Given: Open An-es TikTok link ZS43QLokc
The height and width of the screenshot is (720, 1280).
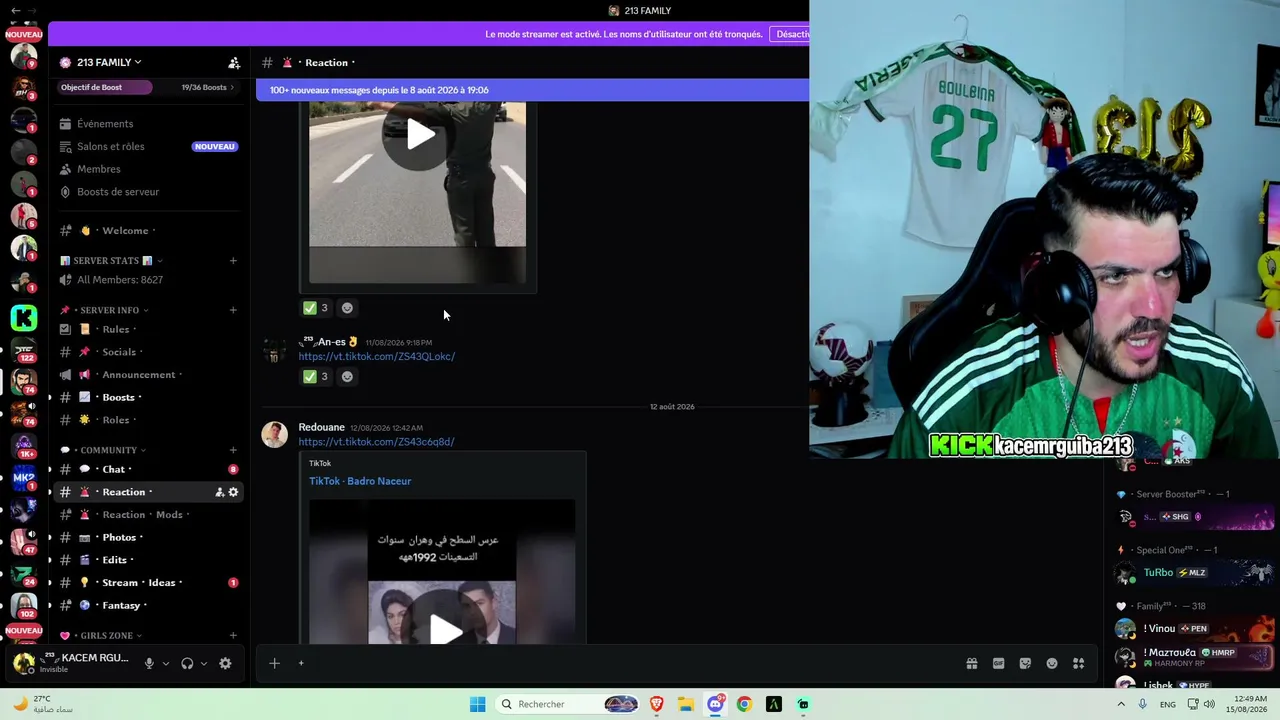Looking at the screenshot, I should point(376,356).
